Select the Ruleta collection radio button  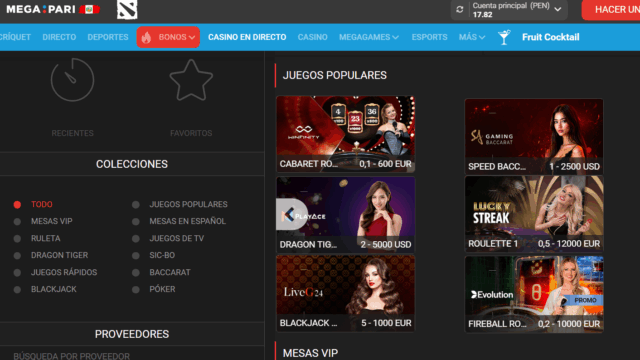17,238
